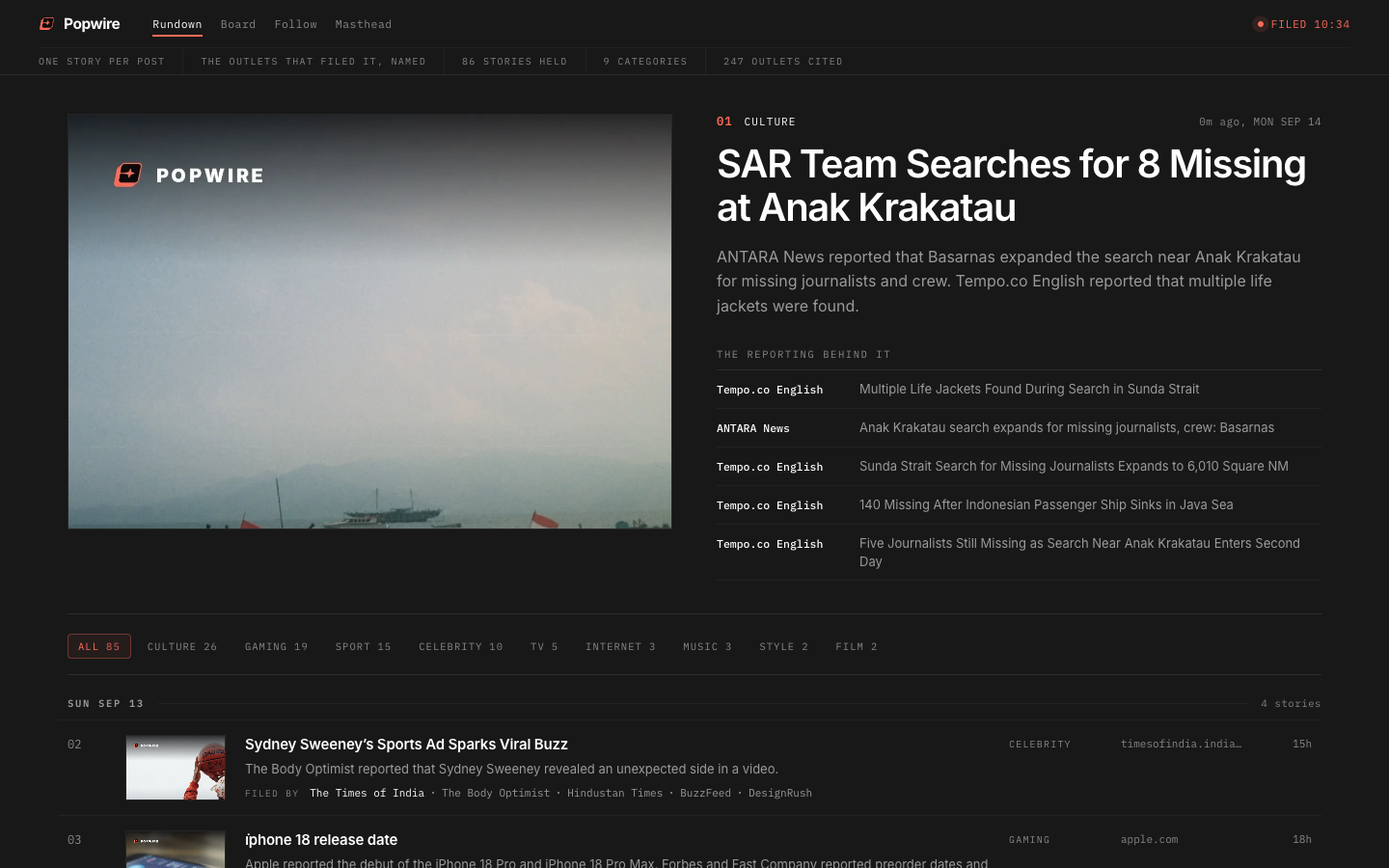Click the CULTURE label on the lead story
This screenshot has height=868, width=1389.
tap(770, 122)
